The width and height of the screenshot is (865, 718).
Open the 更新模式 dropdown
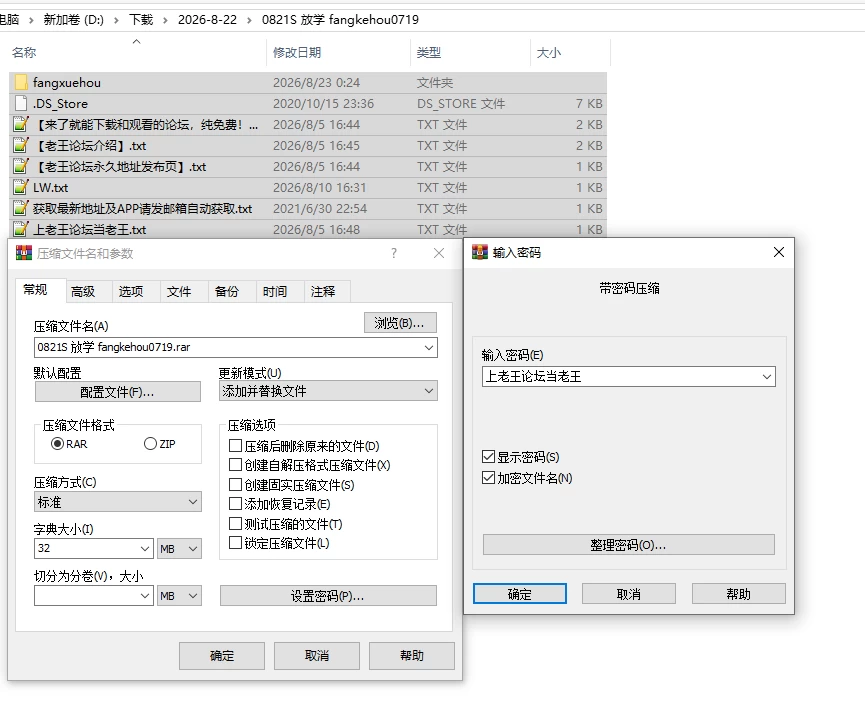(328, 391)
